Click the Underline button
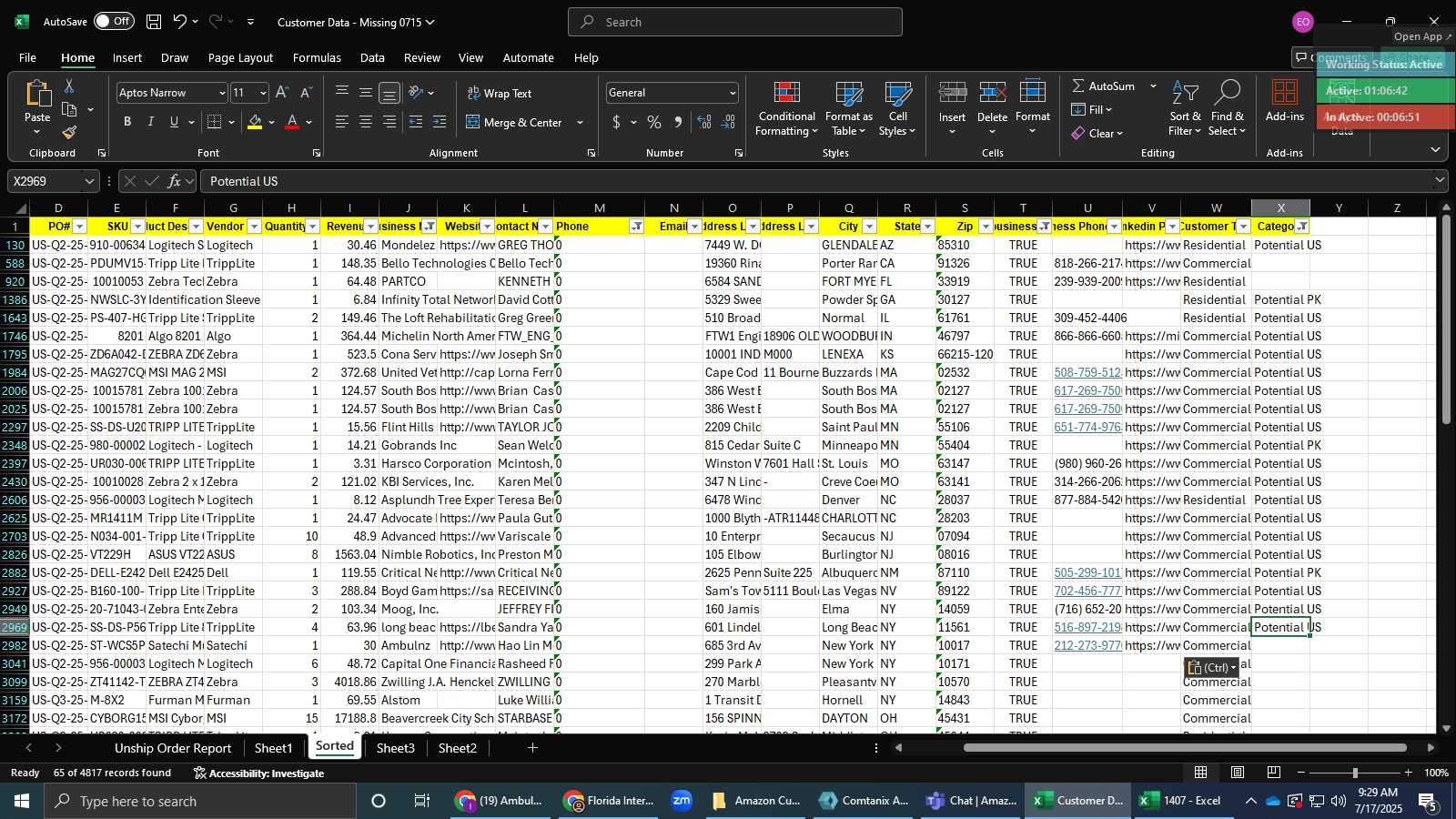This screenshot has width=1456, height=819. pyautogui.click(x=174, y=122)
